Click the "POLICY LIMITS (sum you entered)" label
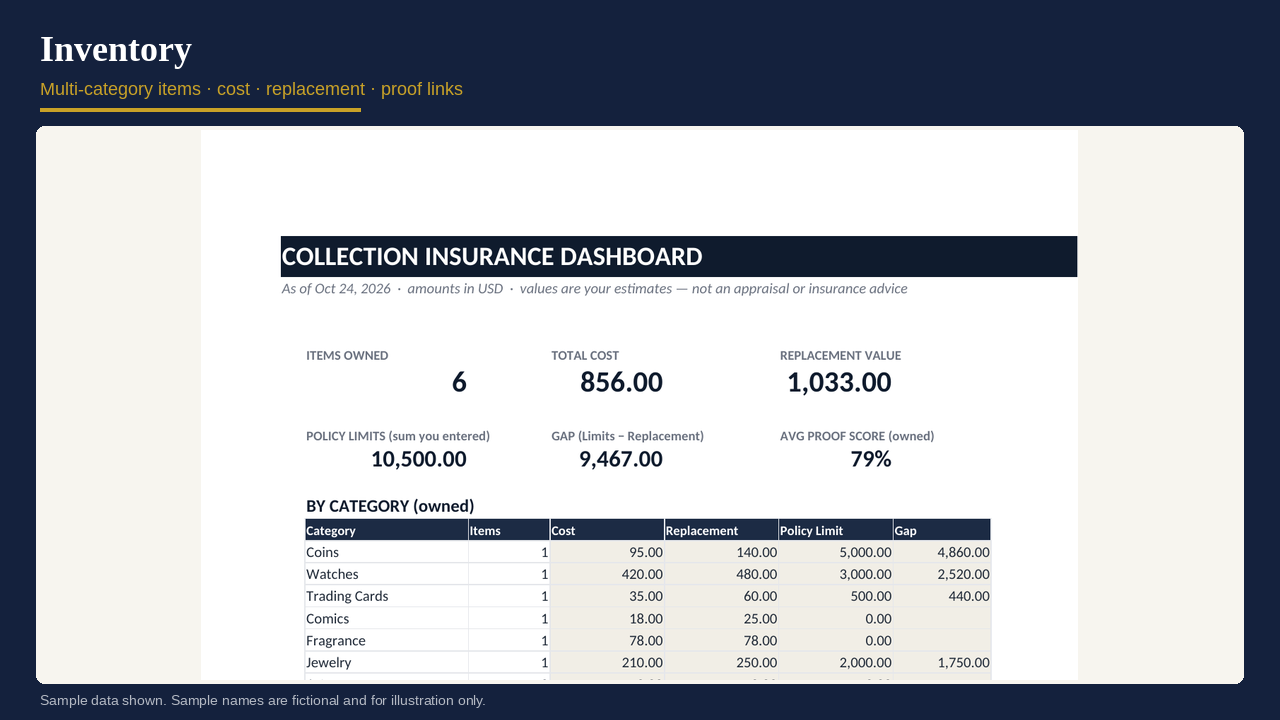Viewport: 1280px width, 720px height. pyautogui.click(x=398, y=436)
